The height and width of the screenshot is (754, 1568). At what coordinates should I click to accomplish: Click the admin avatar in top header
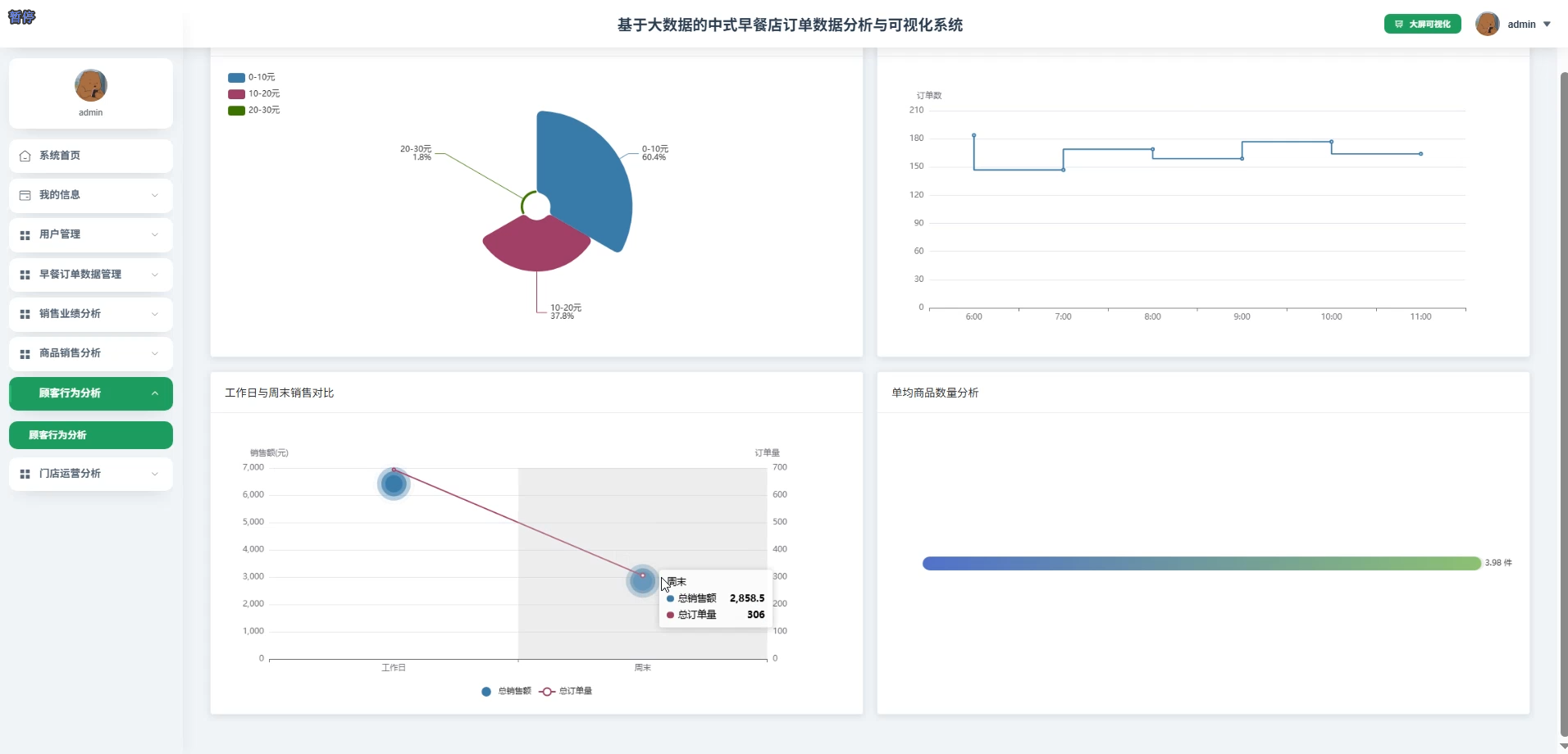(1487, 24)
